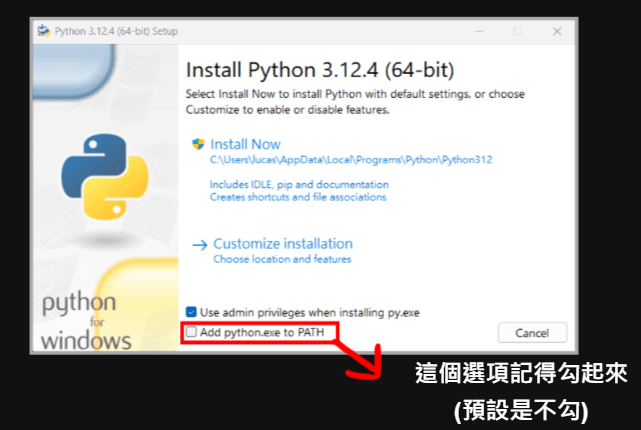
Task: Click the arrow icon beside Customize installation
Action: [x=200, y=245]
